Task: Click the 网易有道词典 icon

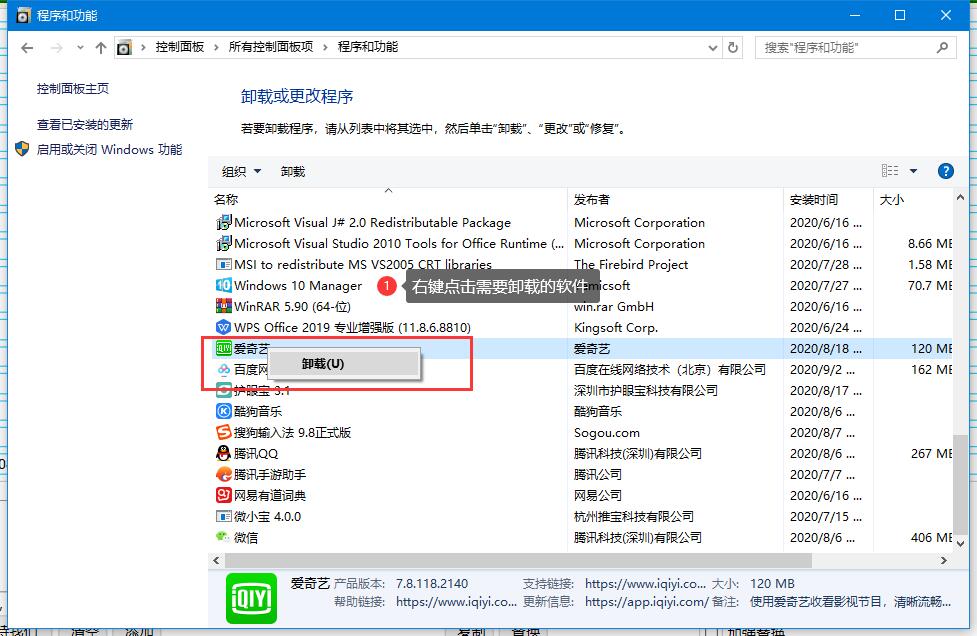Action: [224, 495]
